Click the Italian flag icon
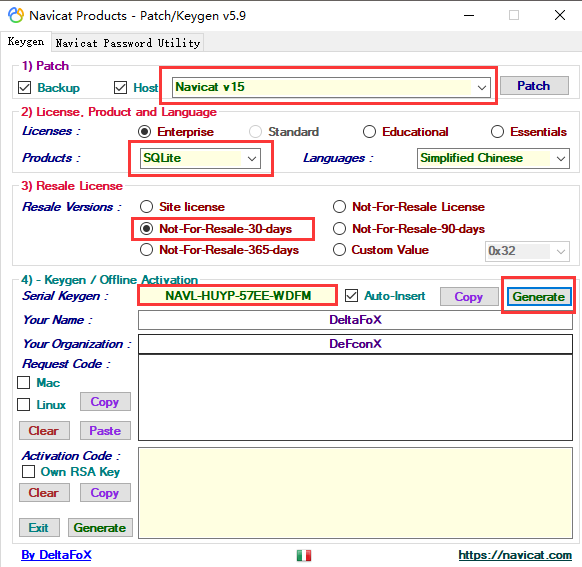The width and height of the screenshot is (582, 567). coord(304,555)
